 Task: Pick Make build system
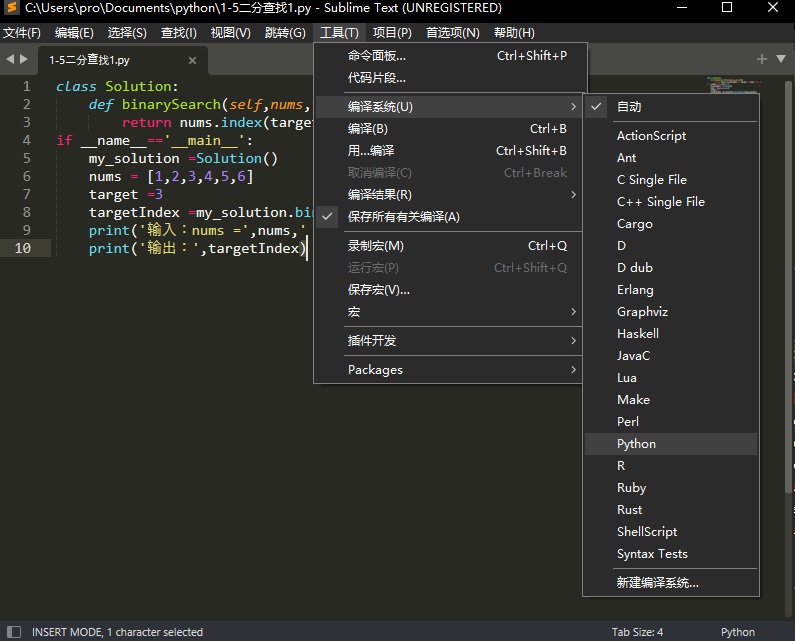point(671,400)
